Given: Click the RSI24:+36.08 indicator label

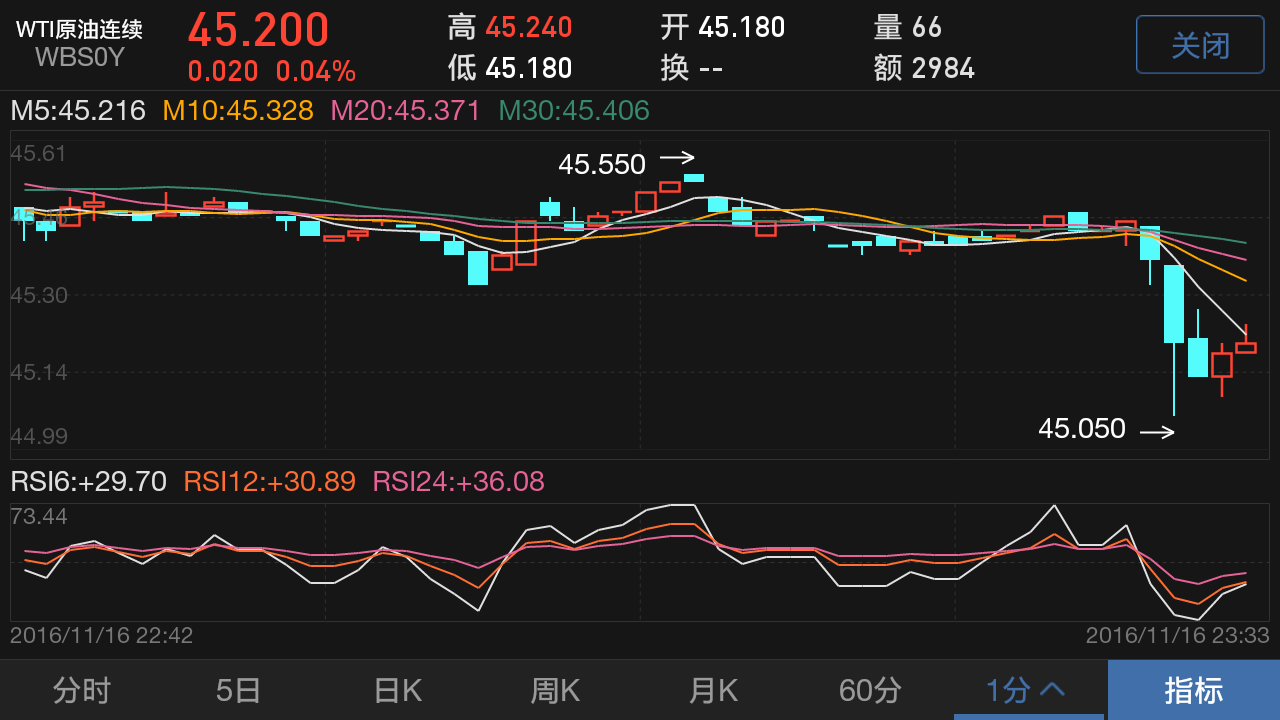Looking at the screenshot, I should pyautogui.click(x=459, y=482).
